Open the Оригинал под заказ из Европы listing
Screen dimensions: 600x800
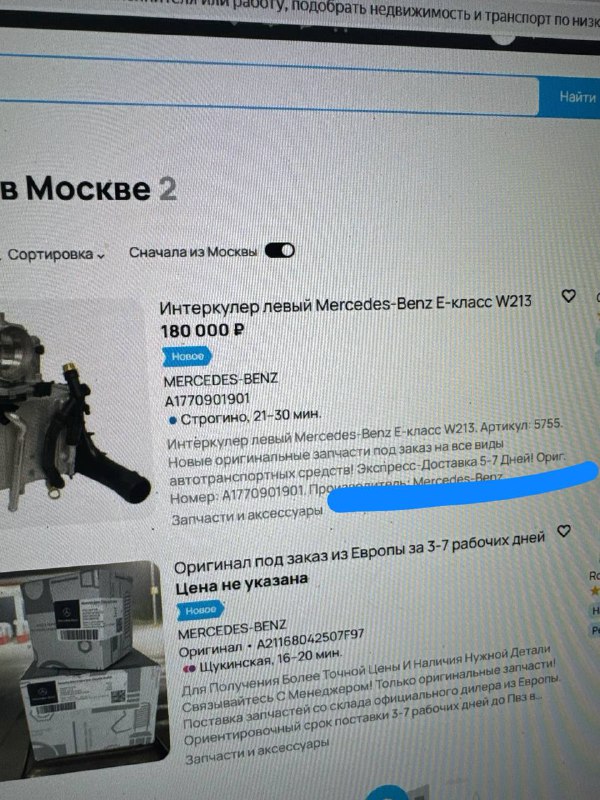360,553
